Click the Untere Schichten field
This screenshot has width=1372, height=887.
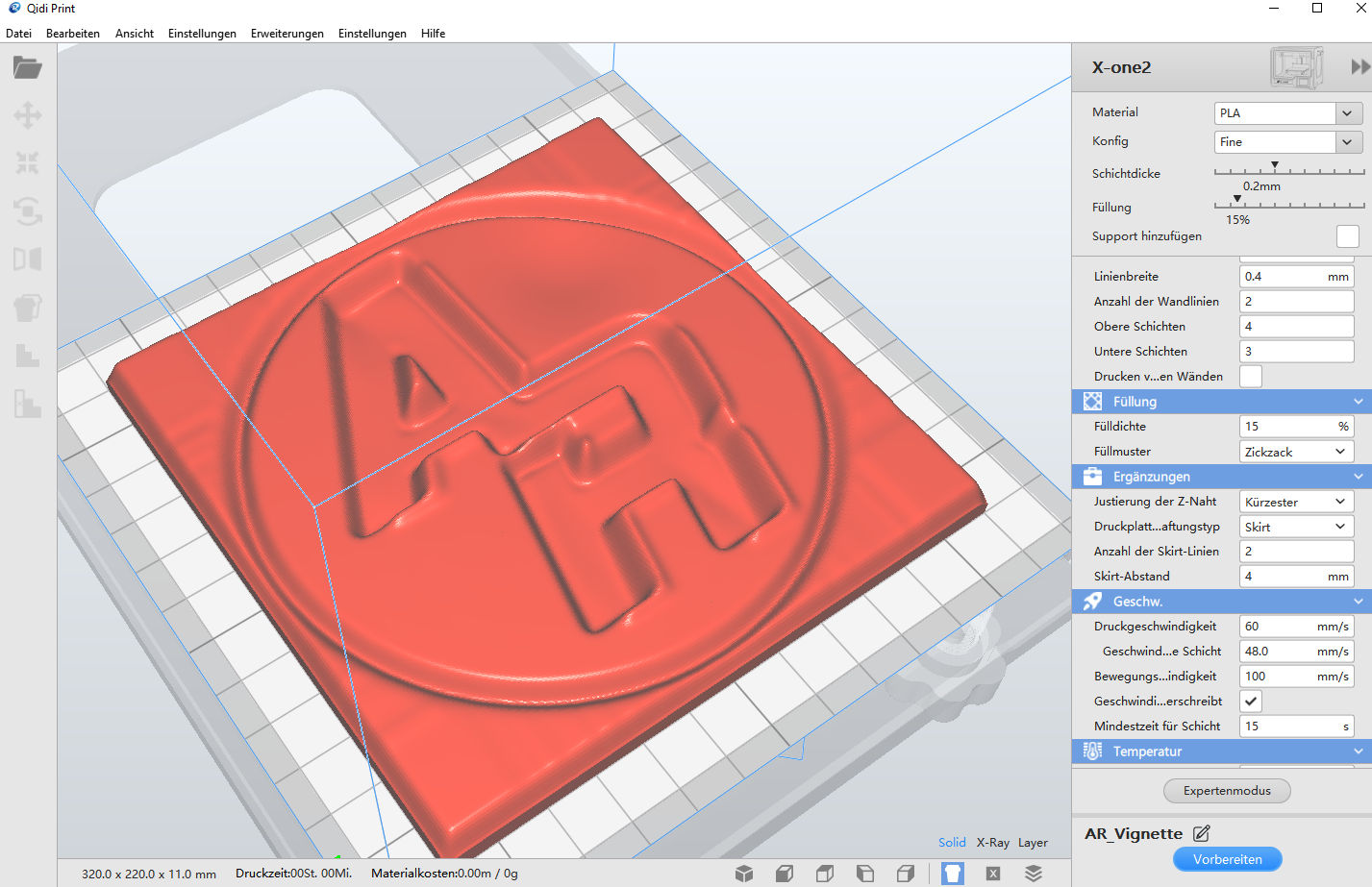click(x=1297, y=352)
